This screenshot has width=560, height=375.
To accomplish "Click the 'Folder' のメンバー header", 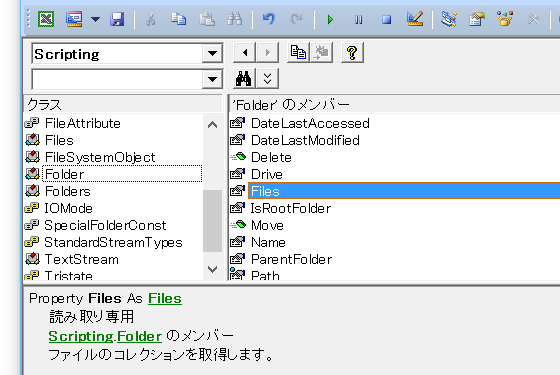I will (x=395, y=105).
